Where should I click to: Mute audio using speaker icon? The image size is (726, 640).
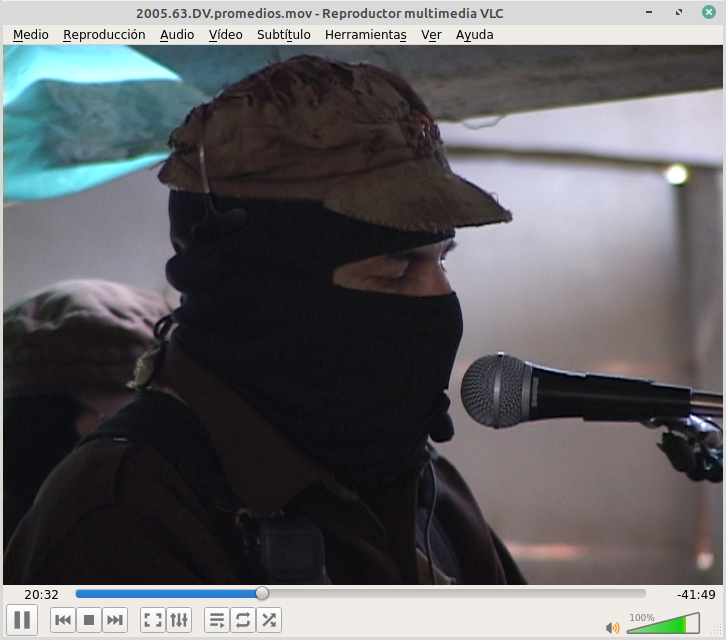[x=612, y=627]
